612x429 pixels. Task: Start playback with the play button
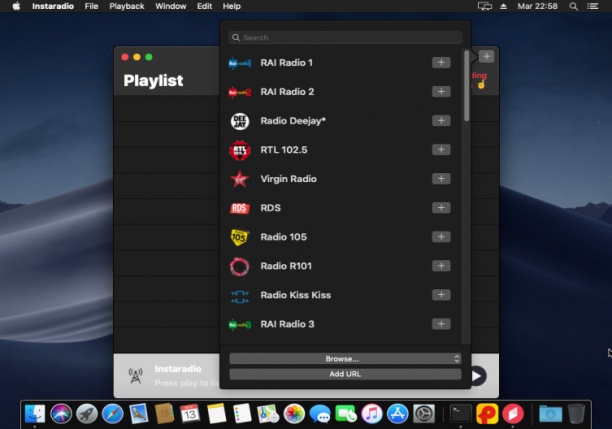pyautogui.click(x=477, y=376)
